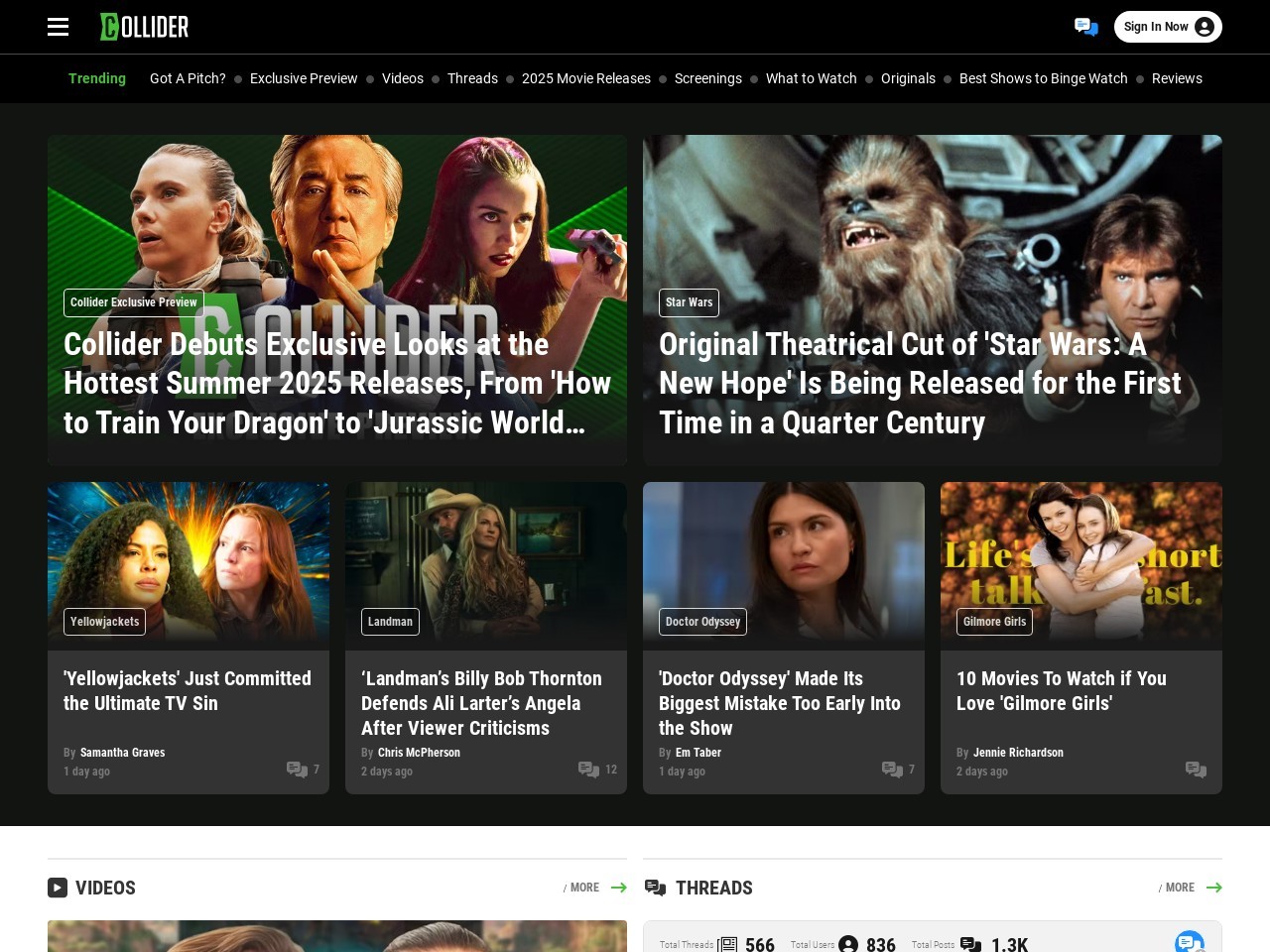The width and height of the screenshot is (1270, 952).
Task: Open comments icon on Yellowjackets article
Action: coord(297,770)
